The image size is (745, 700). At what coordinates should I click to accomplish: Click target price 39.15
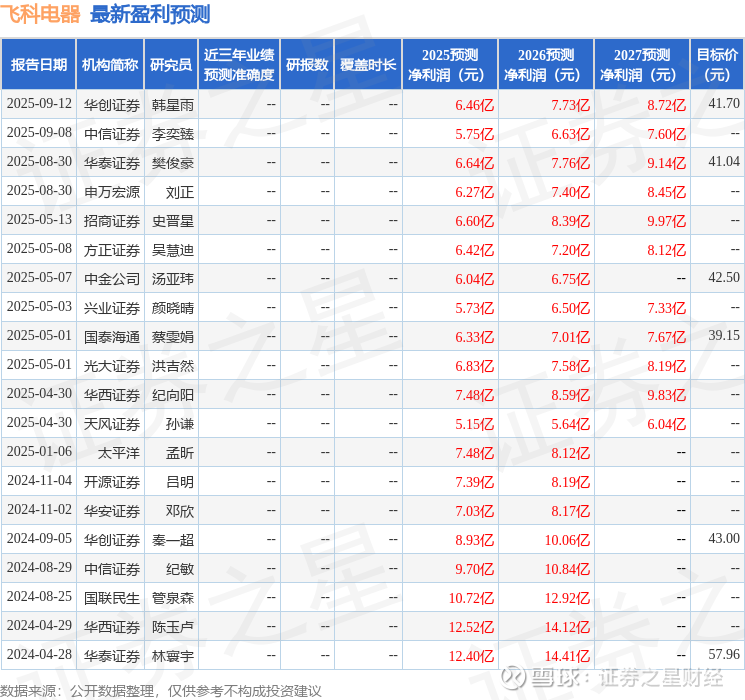[x=724, y=336]
